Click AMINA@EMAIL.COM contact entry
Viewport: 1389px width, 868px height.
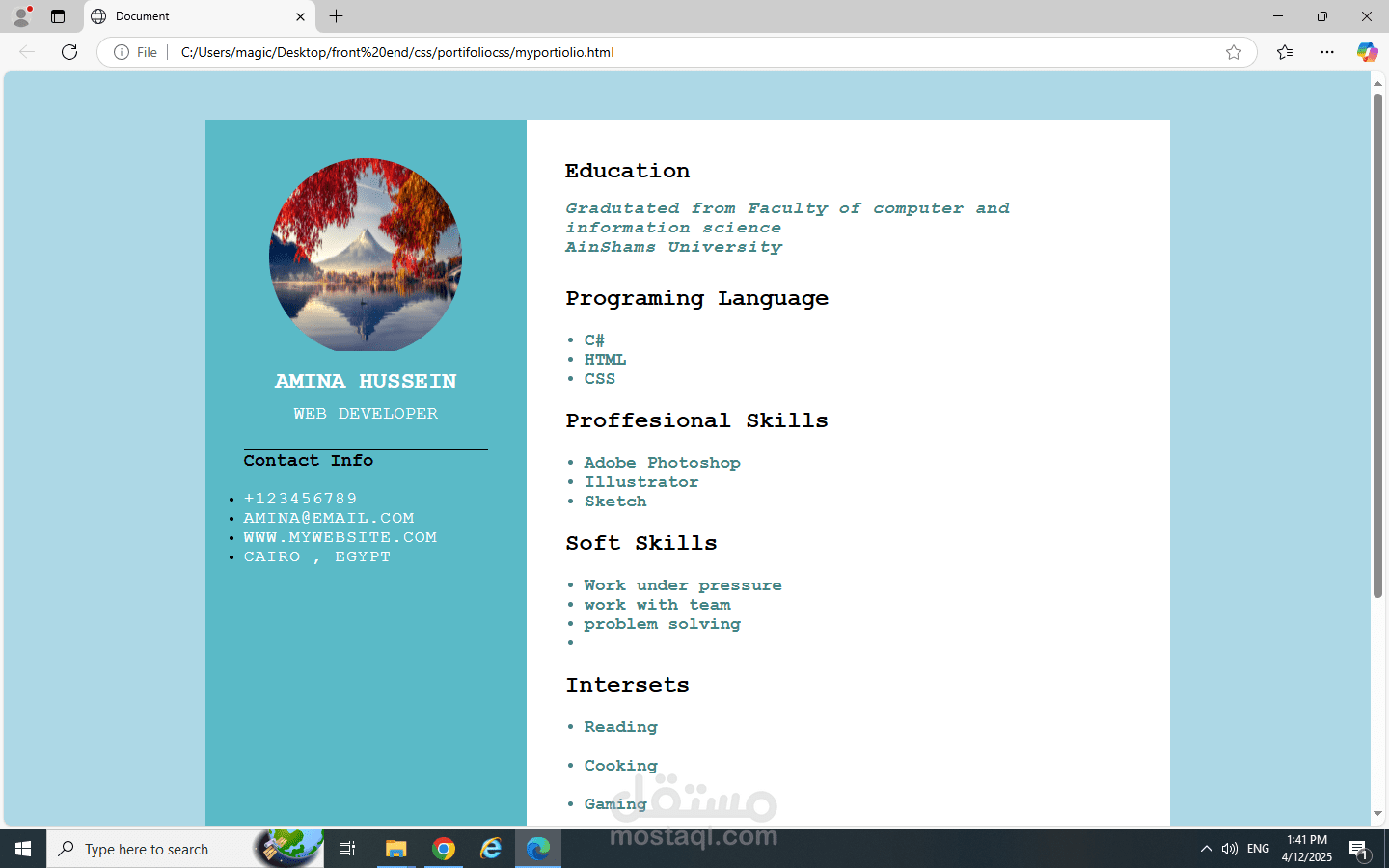(329, 518)
